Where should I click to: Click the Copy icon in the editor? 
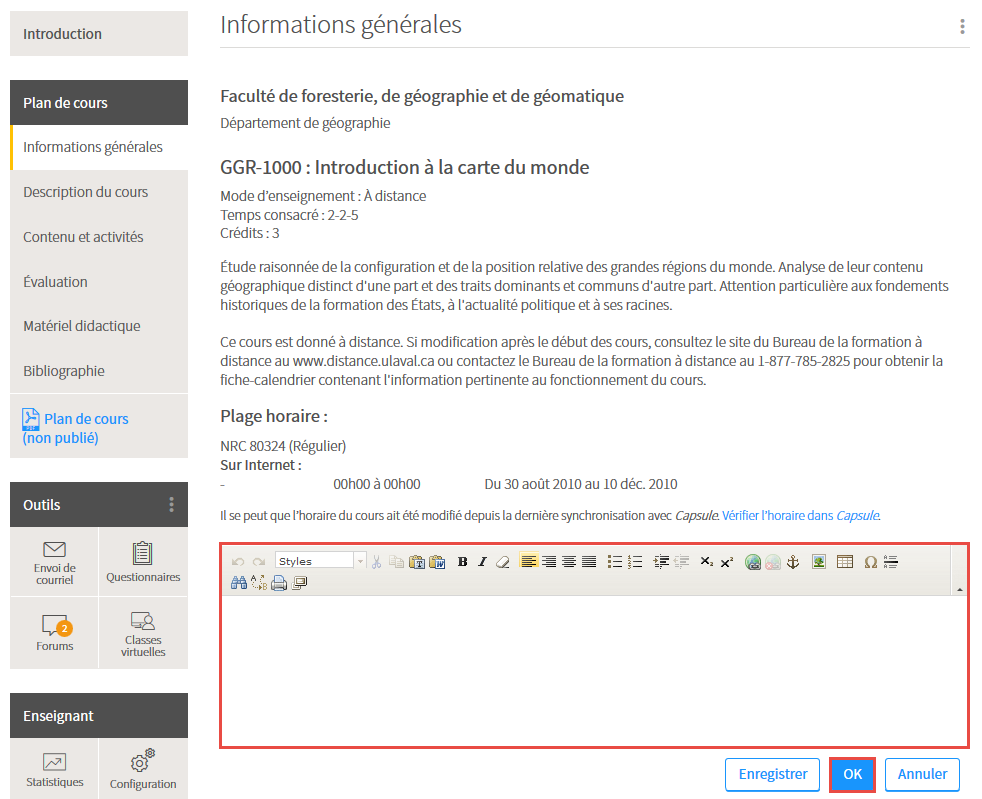click(x=396, y=562)
